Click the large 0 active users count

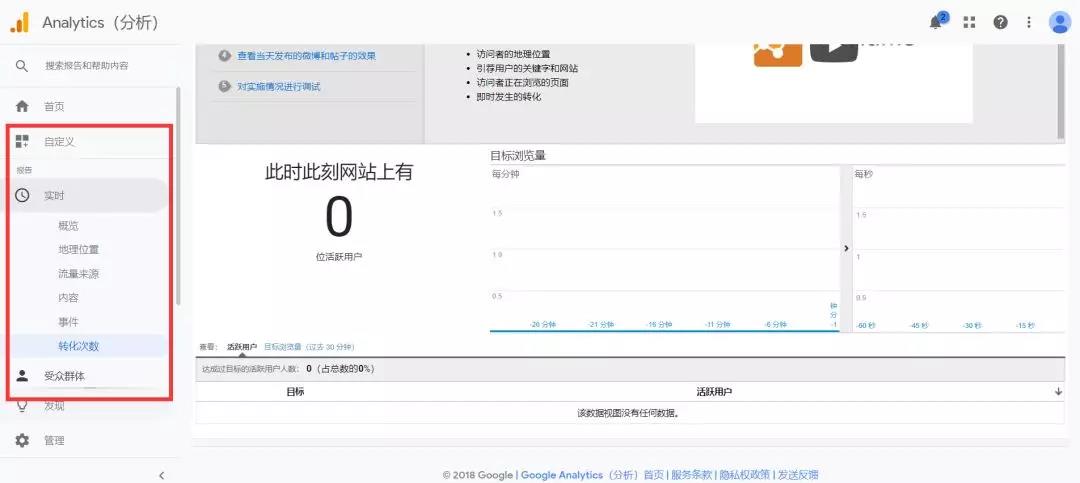(339, 218)
